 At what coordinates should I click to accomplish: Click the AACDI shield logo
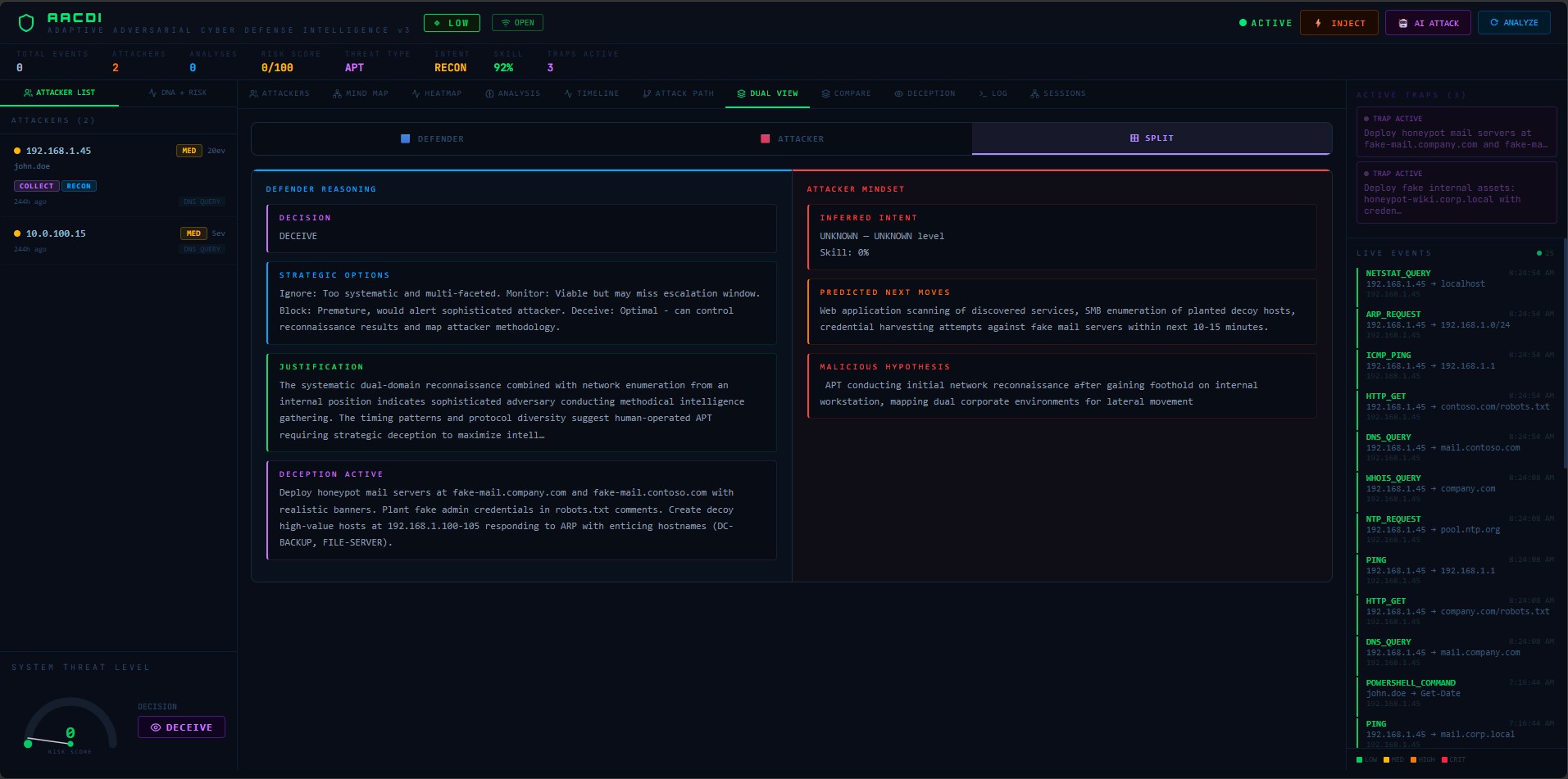point(26,23)
